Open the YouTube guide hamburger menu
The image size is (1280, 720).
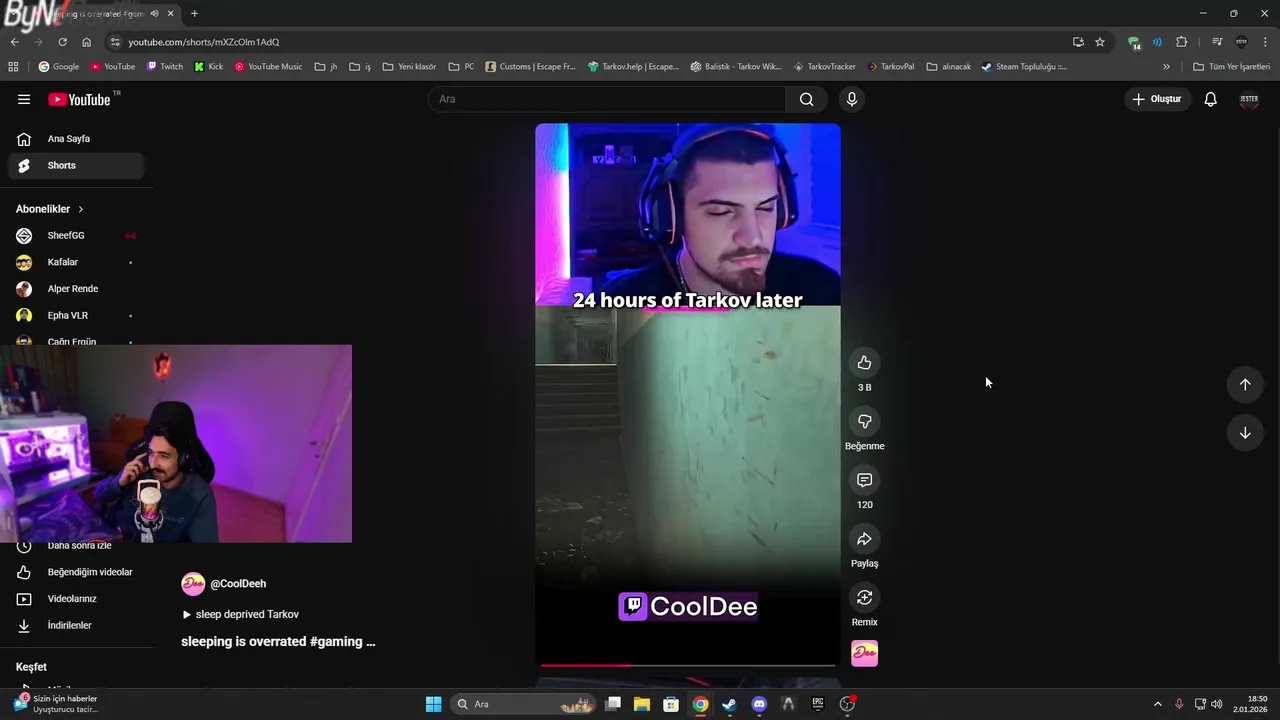[x=24, y=99]
